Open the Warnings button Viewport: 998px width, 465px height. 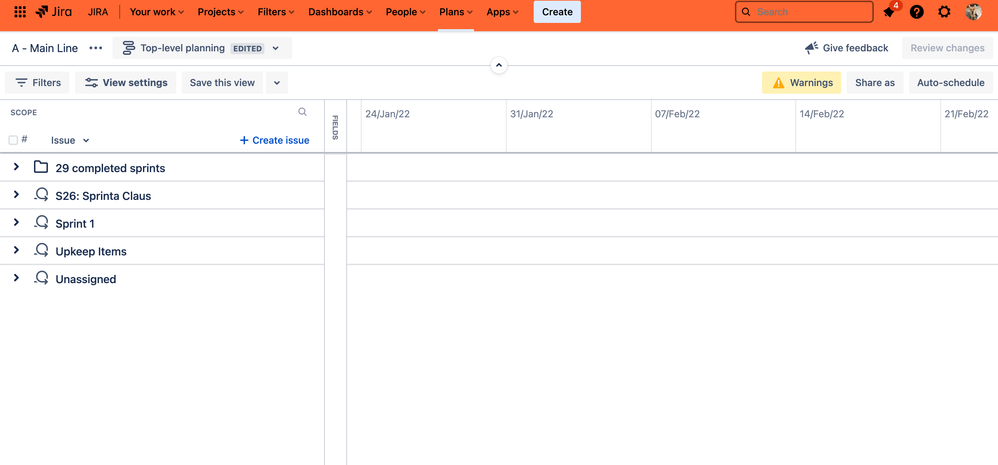[801, 83]
